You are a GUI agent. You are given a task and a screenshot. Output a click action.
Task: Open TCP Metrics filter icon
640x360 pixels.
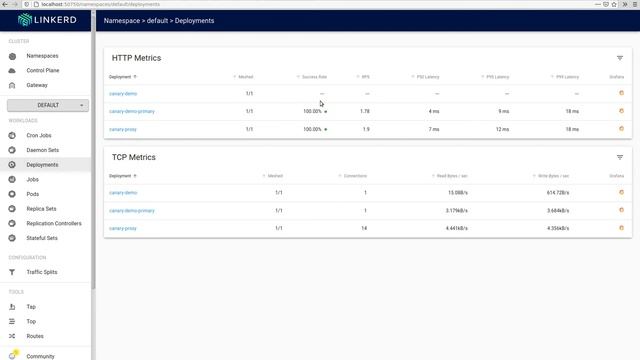620,157
